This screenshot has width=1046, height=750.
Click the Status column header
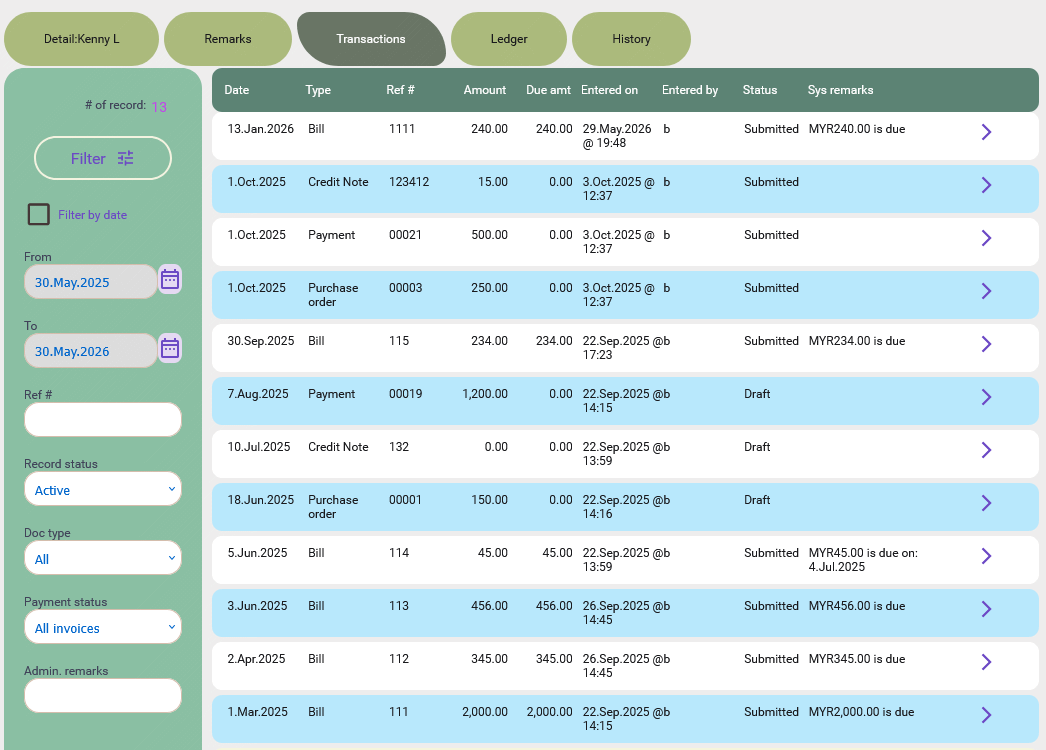(760, 90)
